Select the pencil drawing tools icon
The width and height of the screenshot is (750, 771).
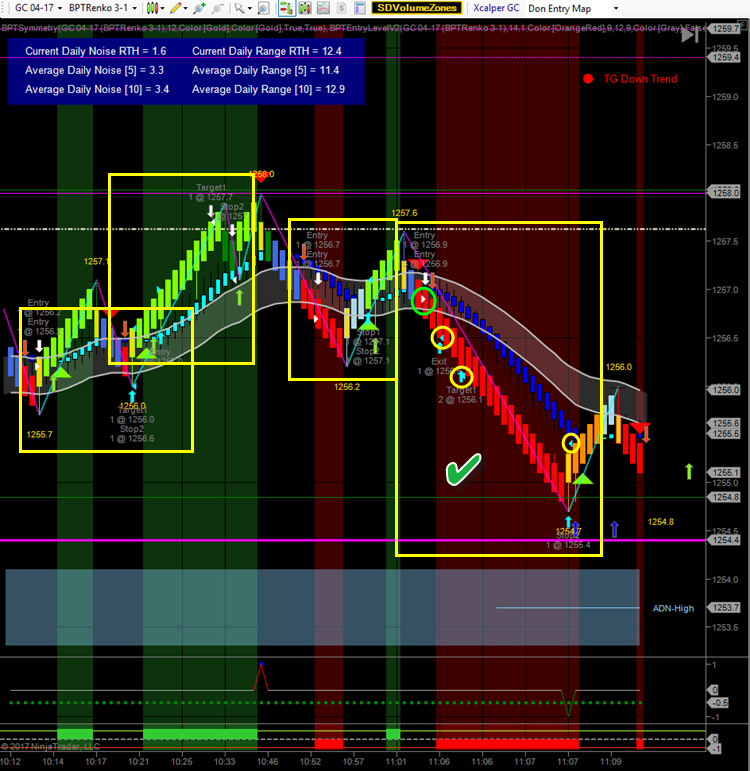175,8
